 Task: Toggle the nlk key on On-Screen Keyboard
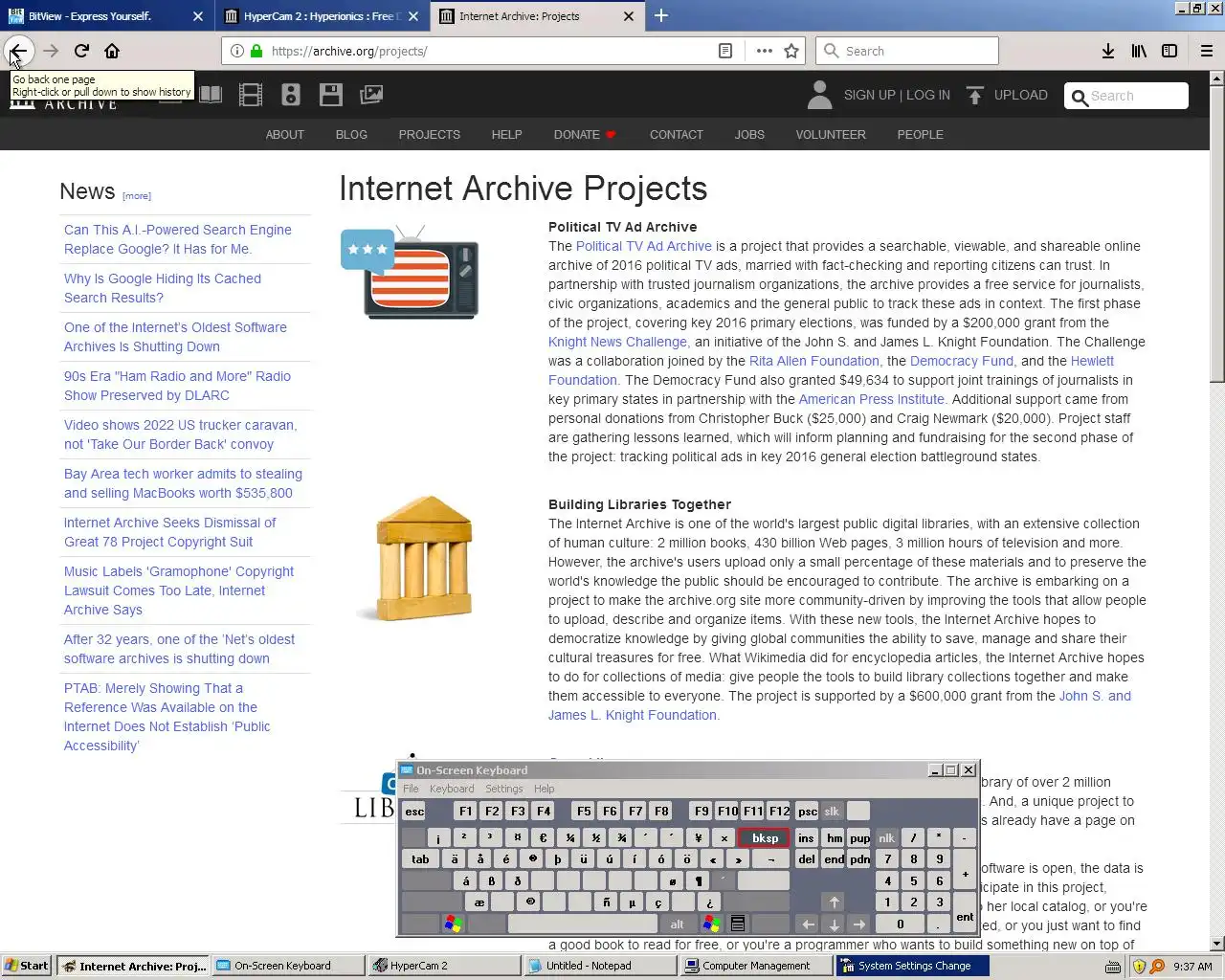coord(886,838)
